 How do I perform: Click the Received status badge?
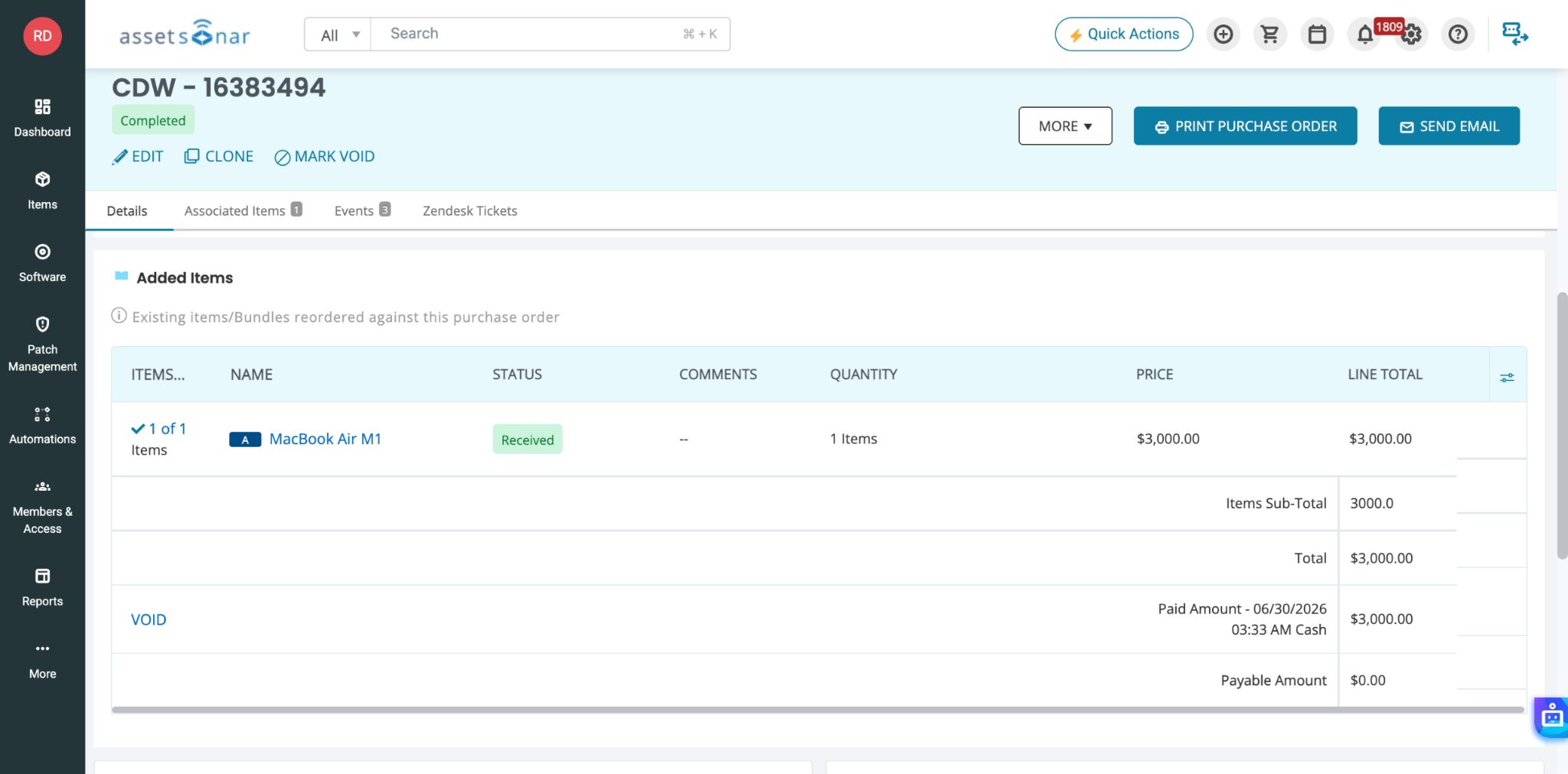point(528,439)
